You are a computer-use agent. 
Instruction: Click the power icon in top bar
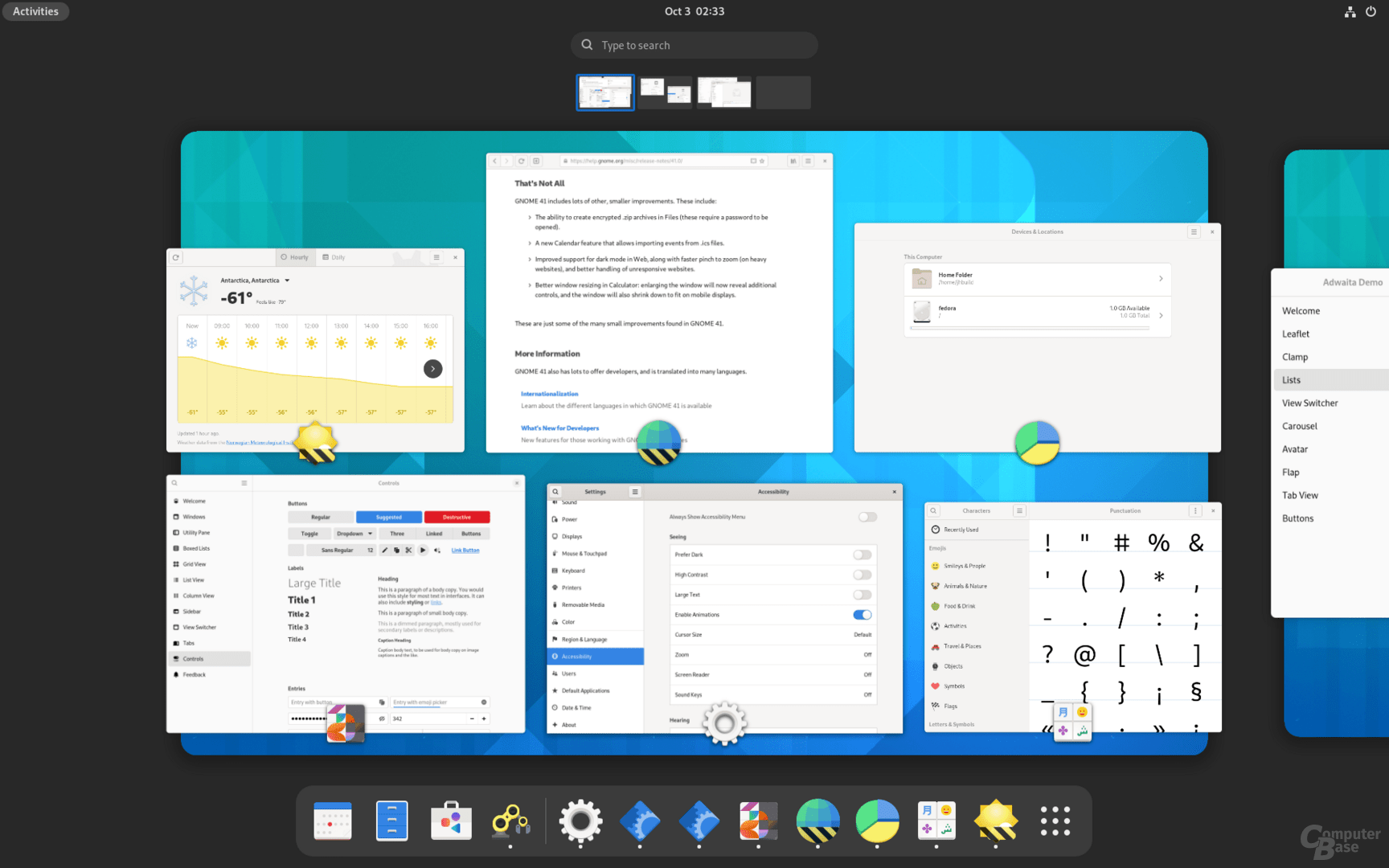coord(1371,11)
